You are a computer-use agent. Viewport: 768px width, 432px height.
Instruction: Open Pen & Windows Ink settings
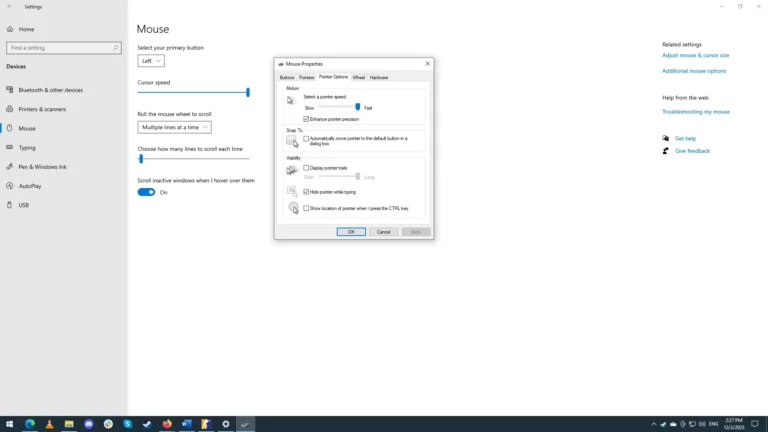pos(42,167)
